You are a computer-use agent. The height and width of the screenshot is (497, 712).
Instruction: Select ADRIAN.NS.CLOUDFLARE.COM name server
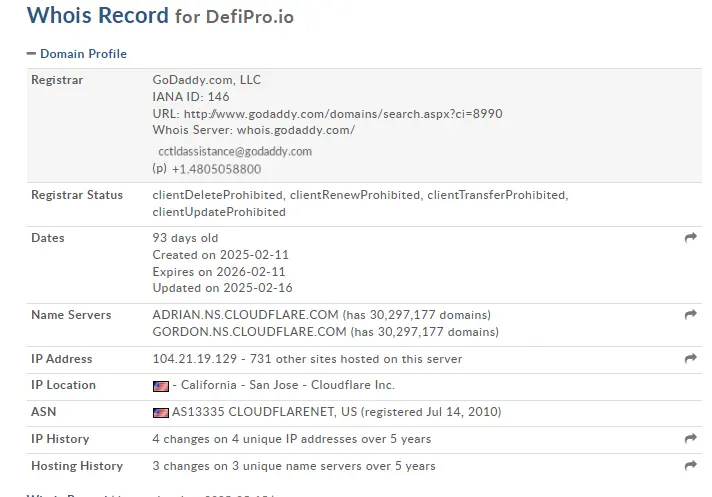pyautogui.click(x=245, y=315)
